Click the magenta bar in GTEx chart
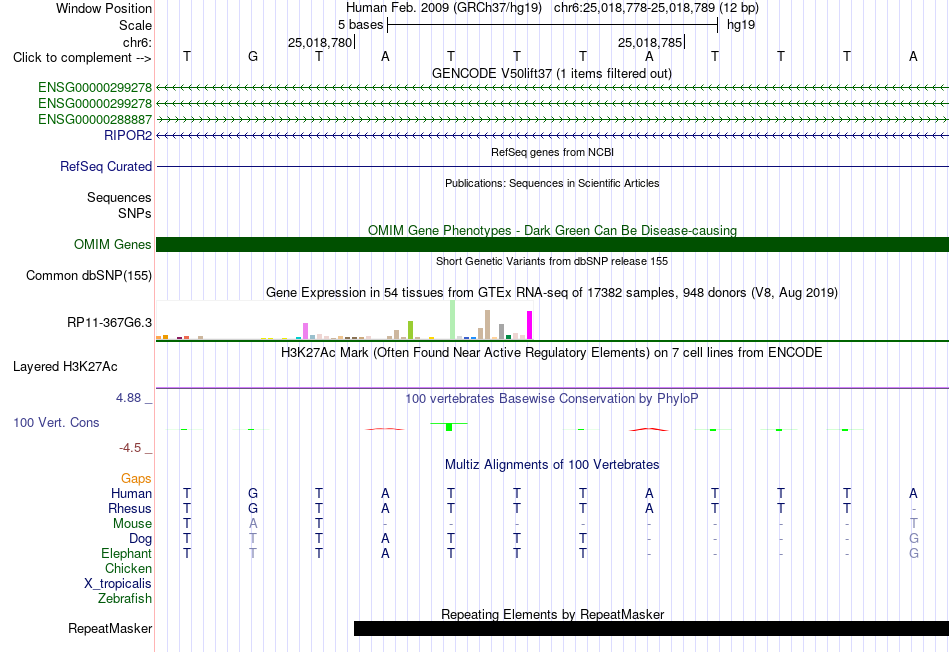The width and height of the screenshot is (950, 652). coord(530,325)
